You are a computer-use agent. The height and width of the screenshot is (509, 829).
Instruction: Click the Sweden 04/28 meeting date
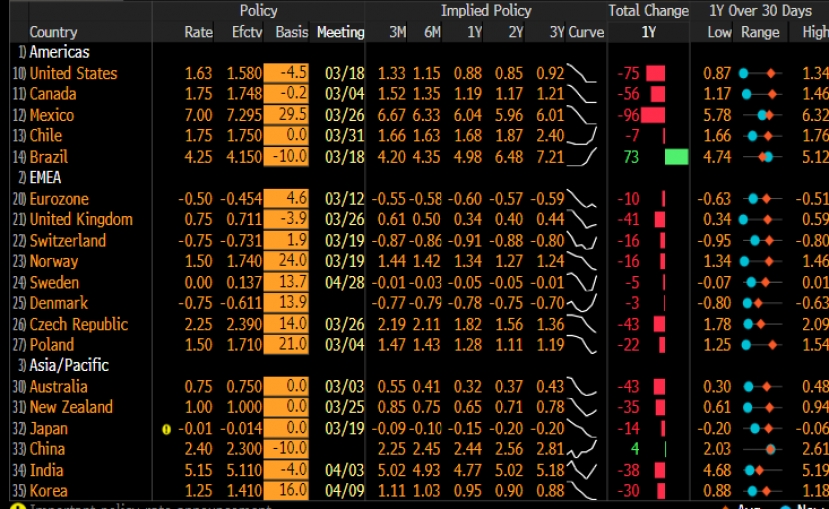pos(344,282)
